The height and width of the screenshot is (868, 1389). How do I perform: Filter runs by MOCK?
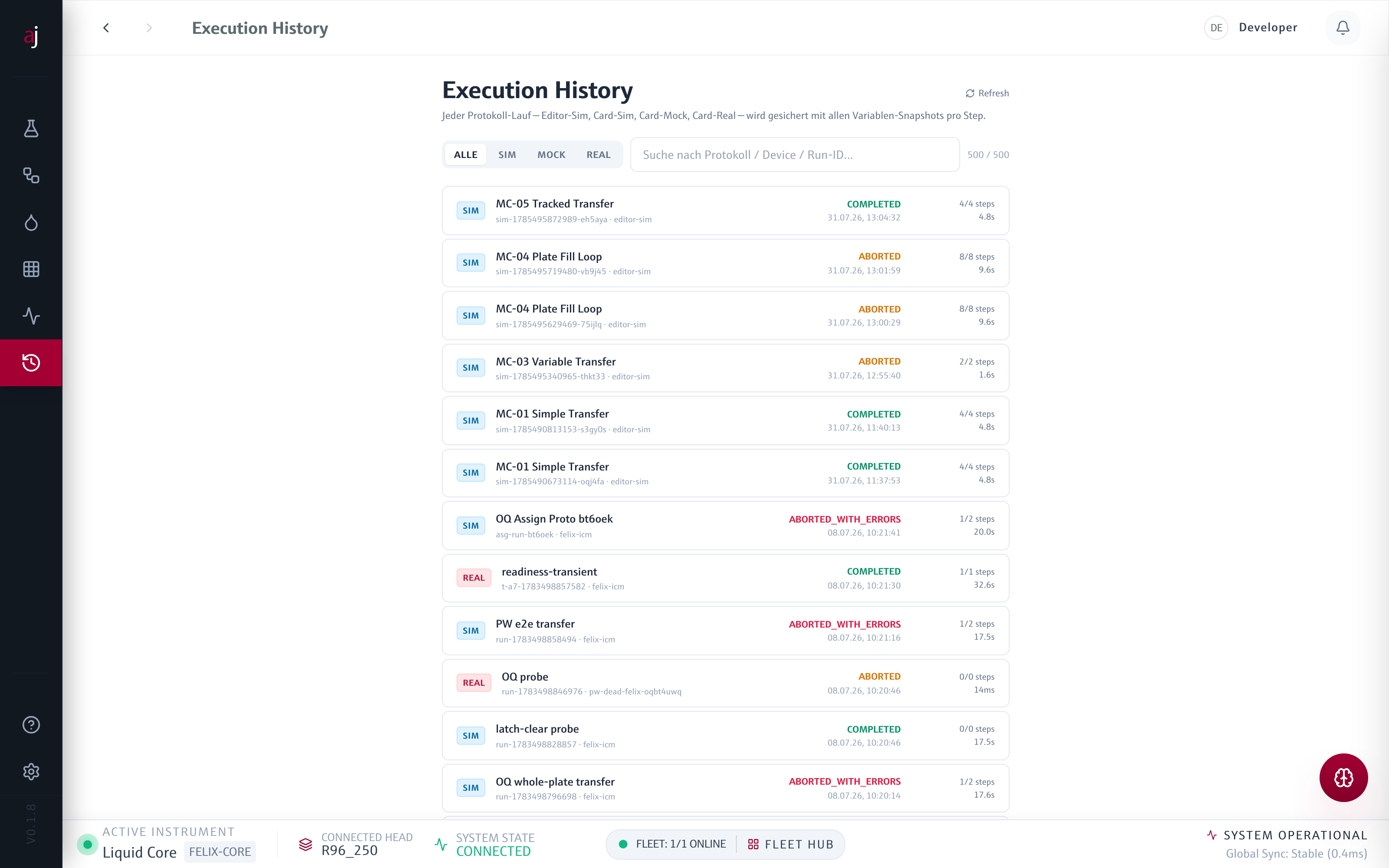coord(551,155)
